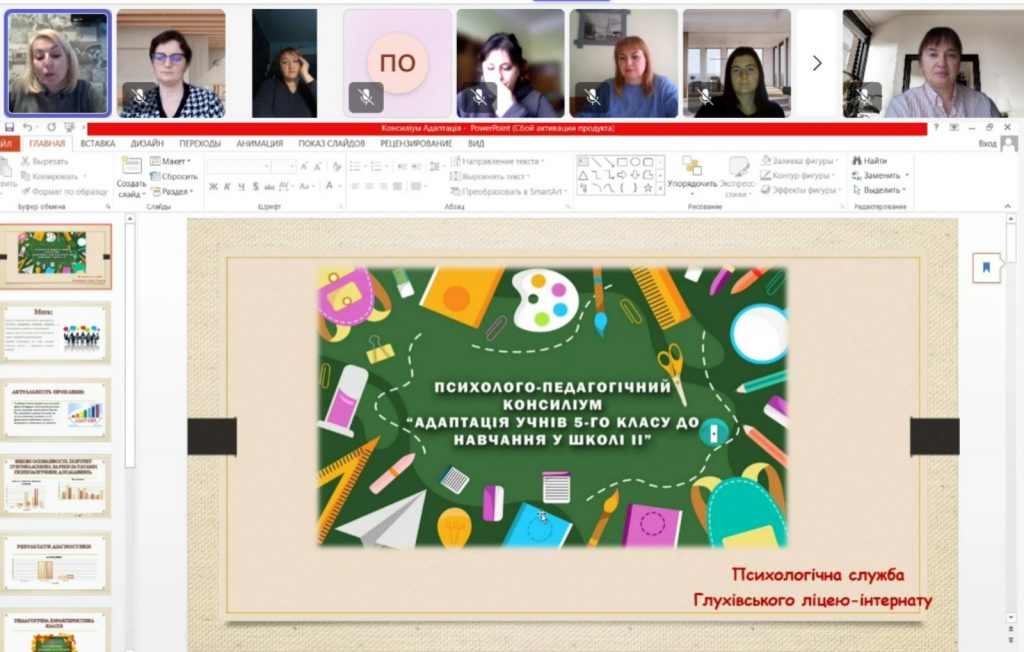1024x652 pixels.
Task: Open the Раздел section dropdown
Action: 172,191
